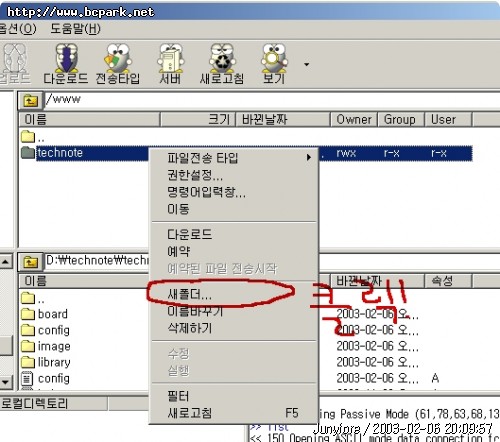
Task: Choose 권한설정... from the context menu
Action: [233, 174]
